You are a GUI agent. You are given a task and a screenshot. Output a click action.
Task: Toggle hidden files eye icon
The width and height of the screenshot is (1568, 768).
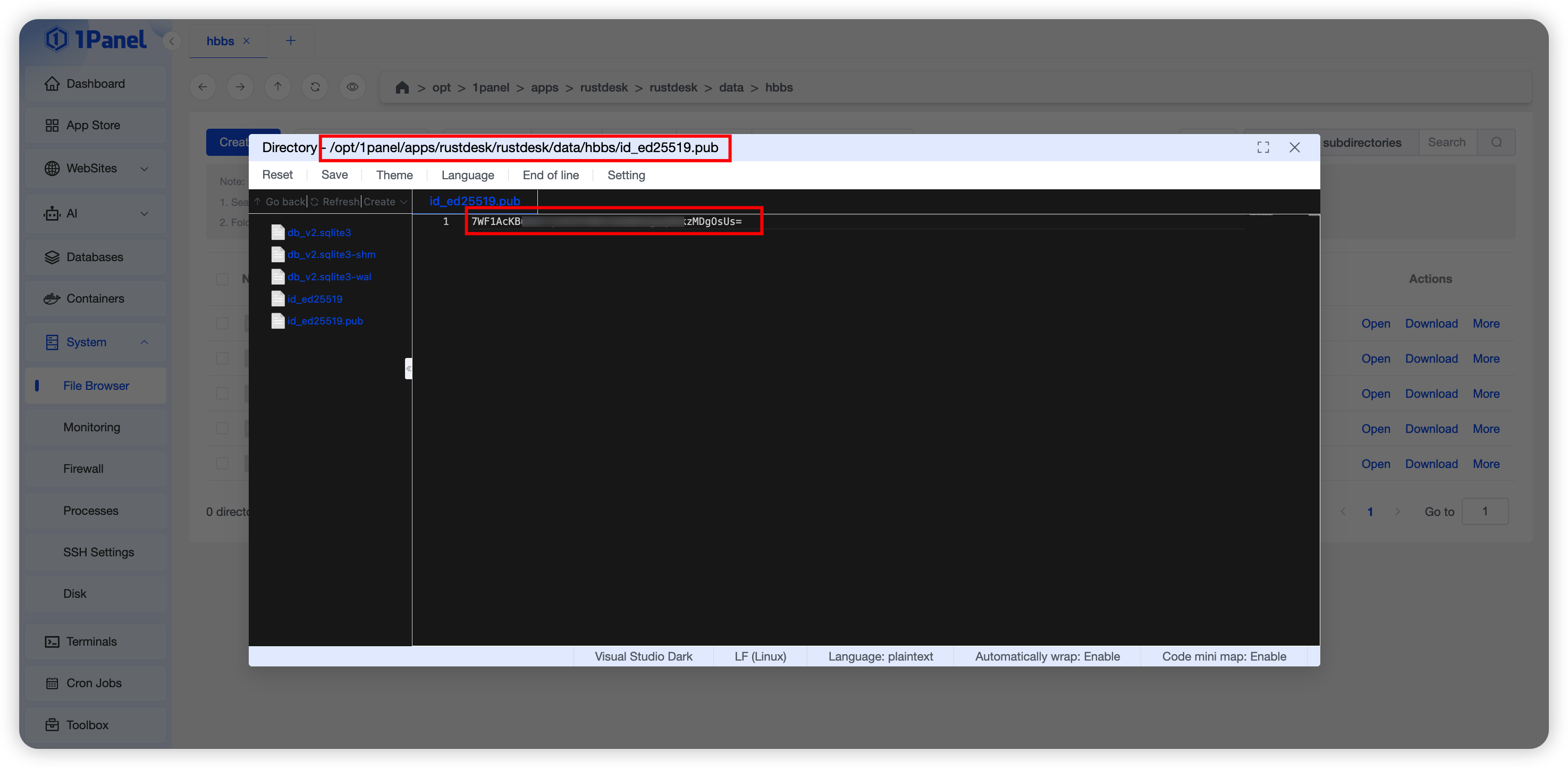[x=352, y=87]
